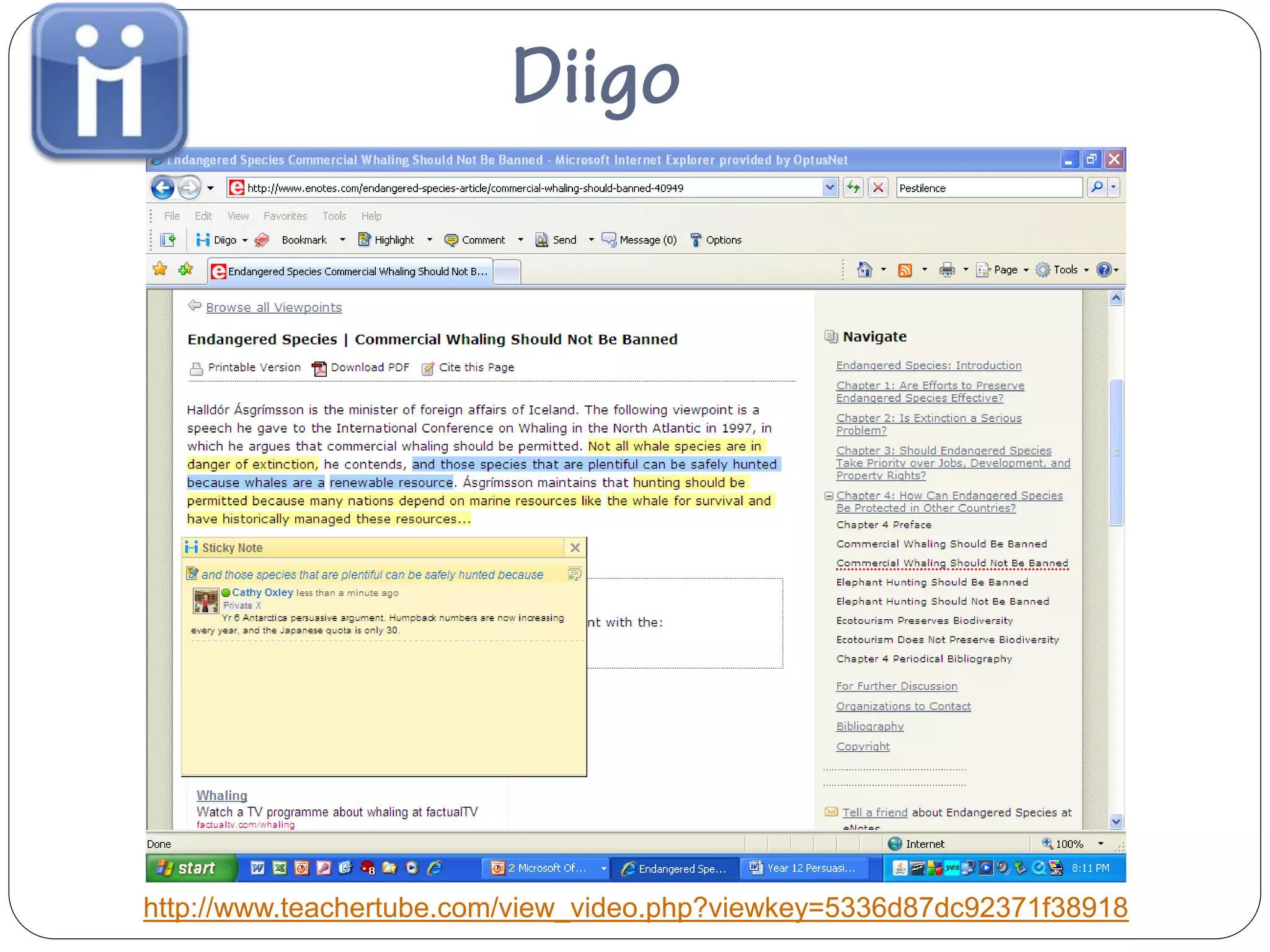This screenshot has width=1270, height=952.
Task: Expand the Highlight color dropdown arrow
Action: click(429, 240)
